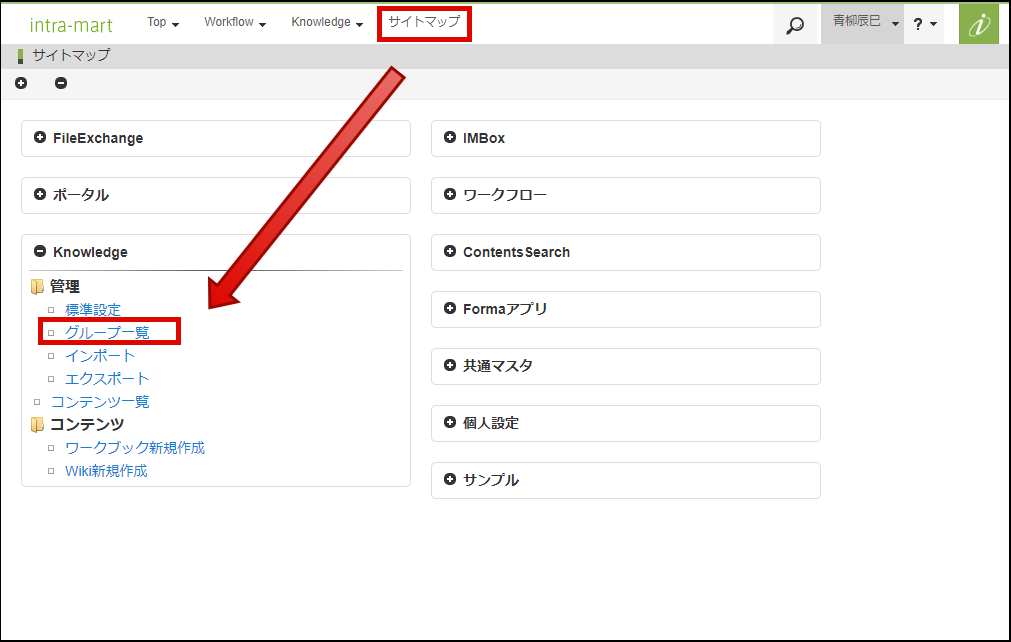Open the search magnifier icon

(x=795, y=25)
